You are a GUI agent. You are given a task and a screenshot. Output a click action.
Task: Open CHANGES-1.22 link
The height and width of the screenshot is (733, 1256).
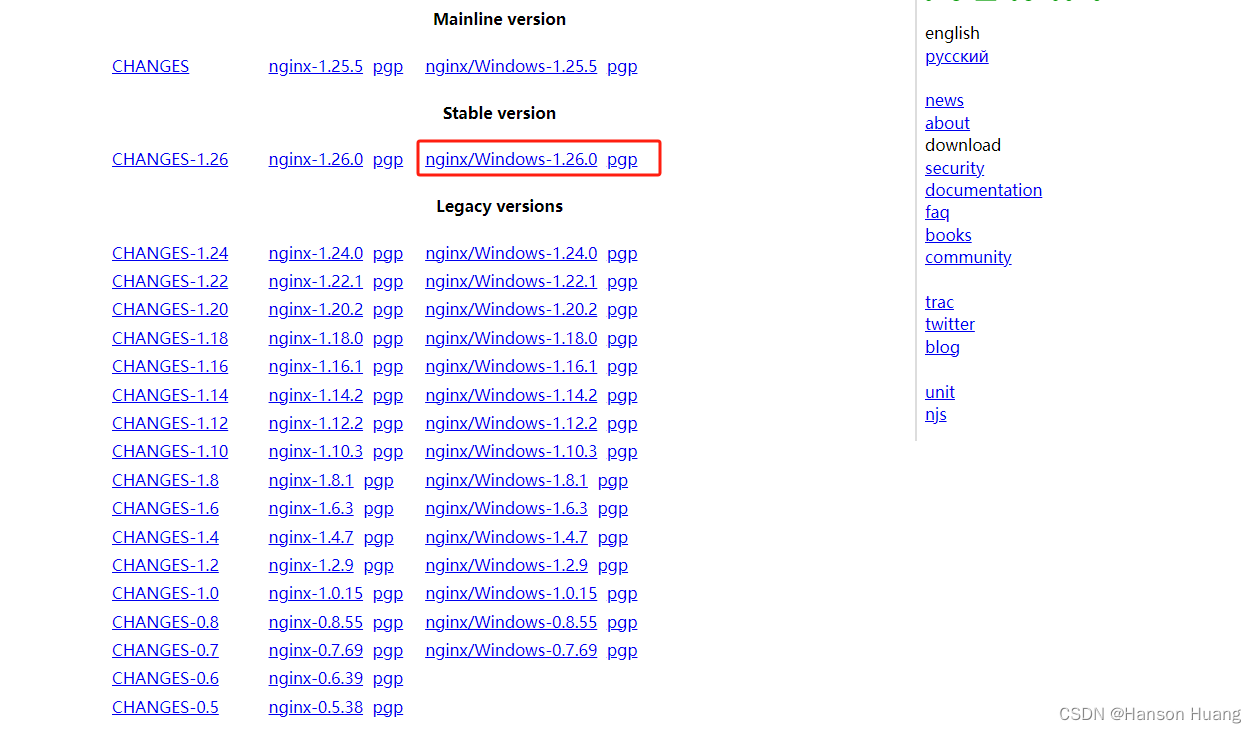pyautogui.click(x=170, y=281)
